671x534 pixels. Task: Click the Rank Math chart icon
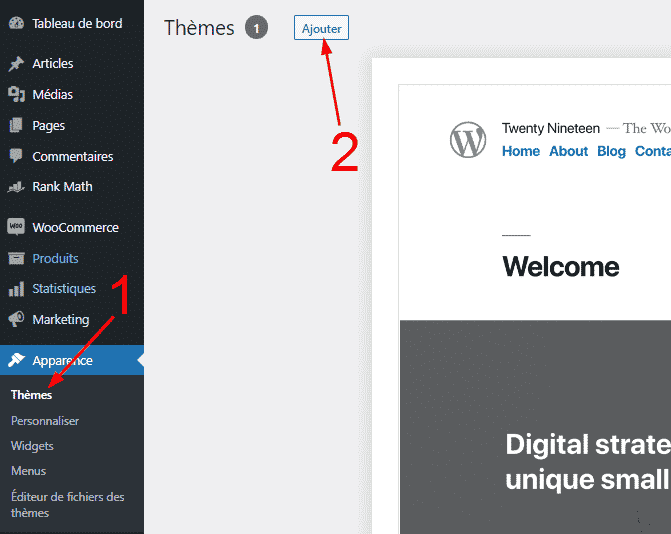[x=16, y=187]
